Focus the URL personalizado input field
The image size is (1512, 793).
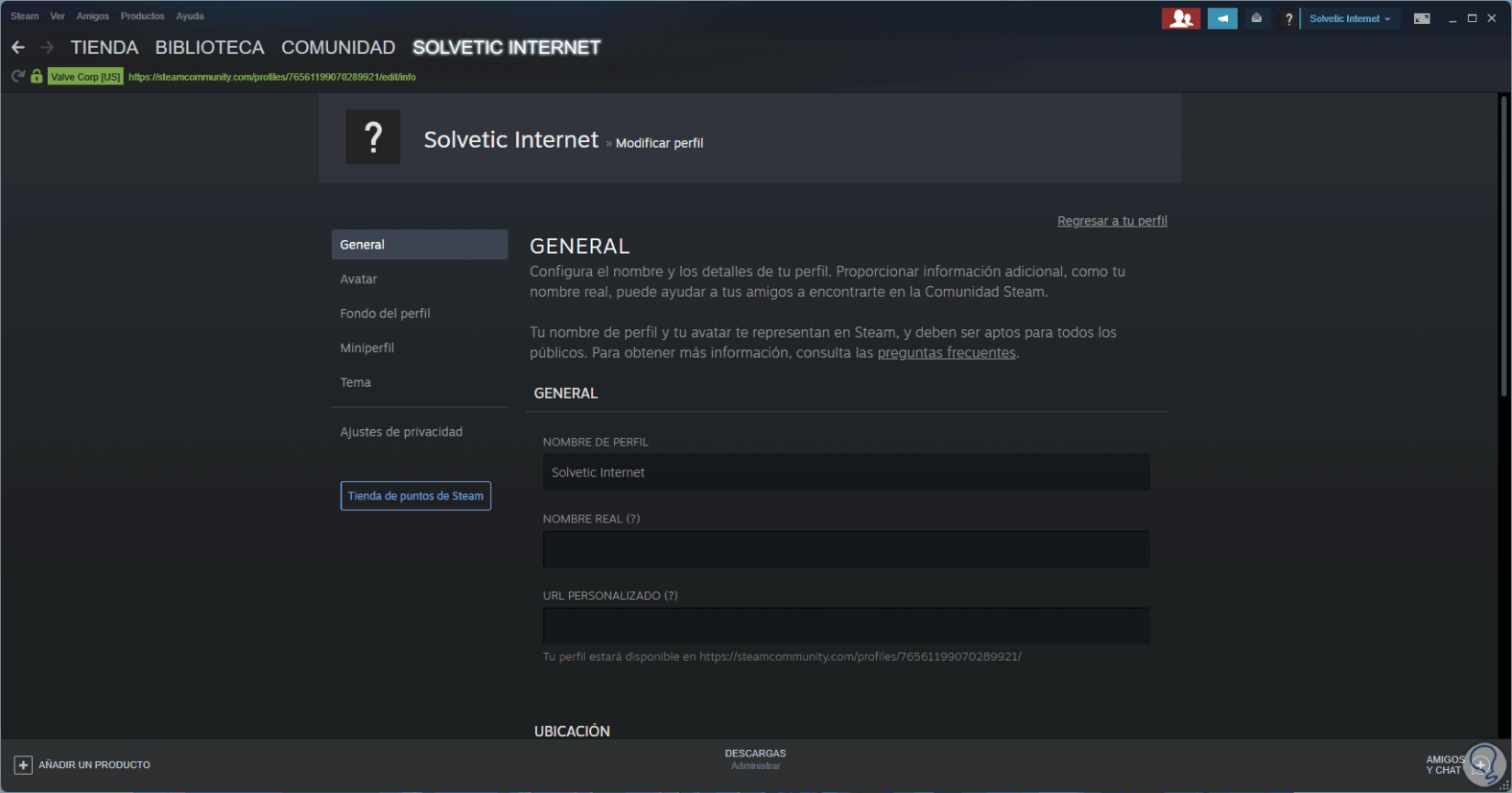[846, 626]
